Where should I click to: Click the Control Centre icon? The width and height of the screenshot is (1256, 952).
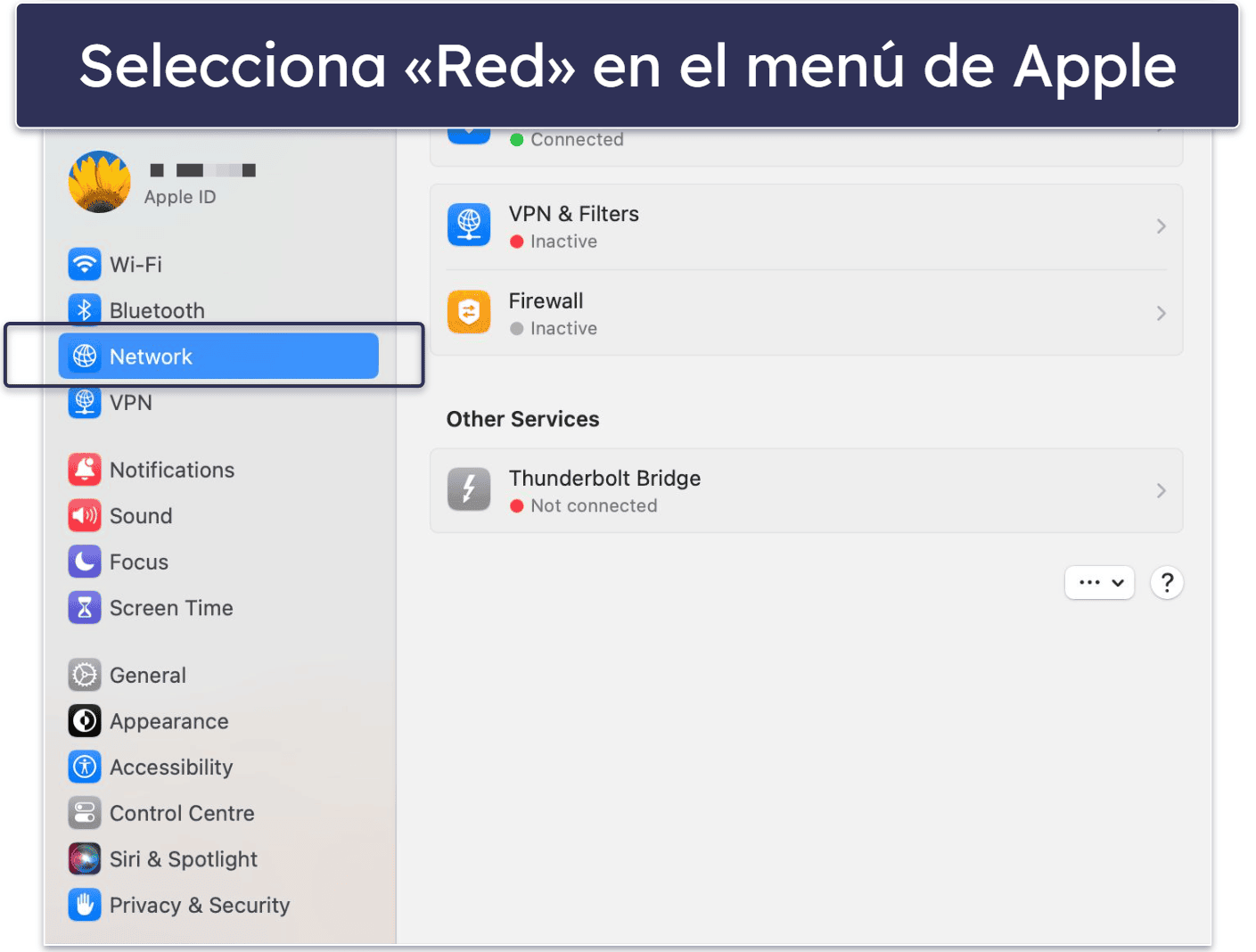tap(85, 813)
